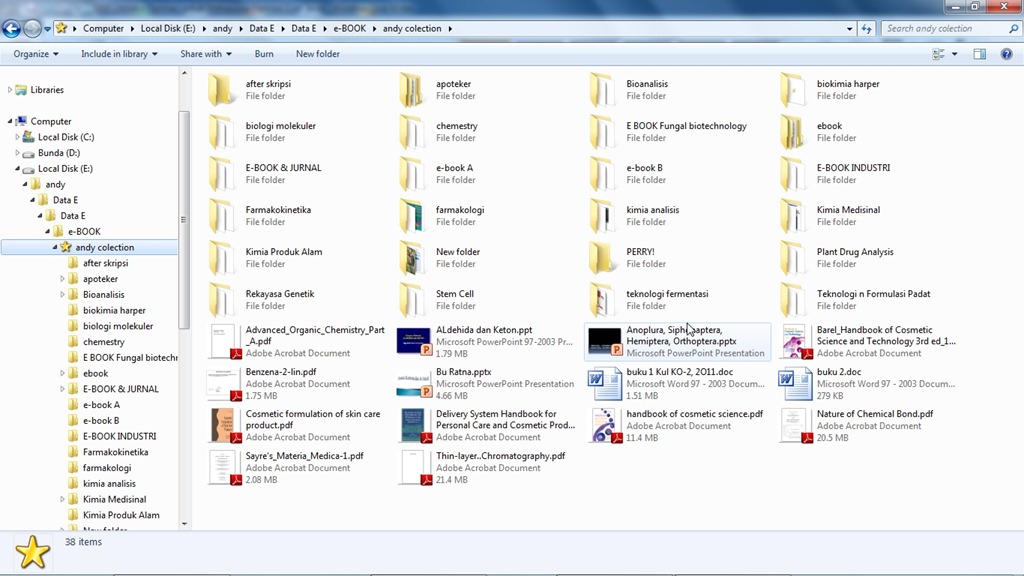Click Local Disk (E:) in address breadcrumb
The image size is (1024, 576).
pos(168,29)
